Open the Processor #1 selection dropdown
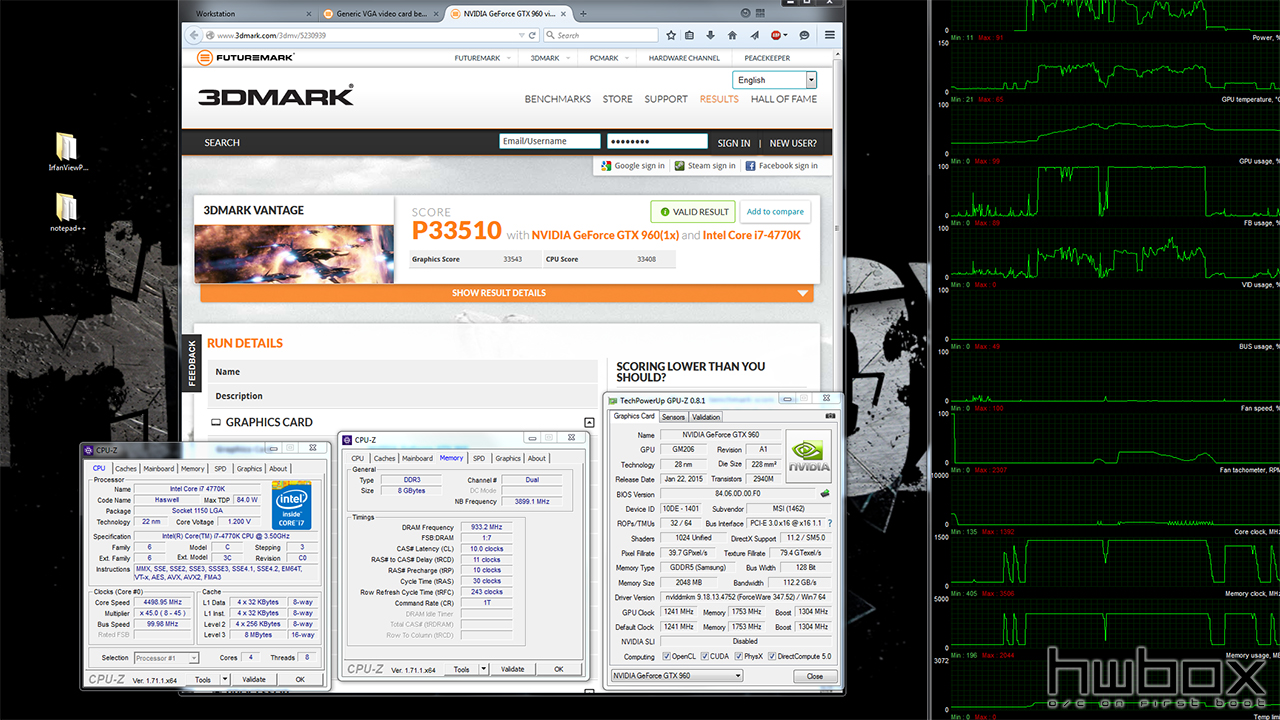The image size is (1280, 720). coord(166,658)
